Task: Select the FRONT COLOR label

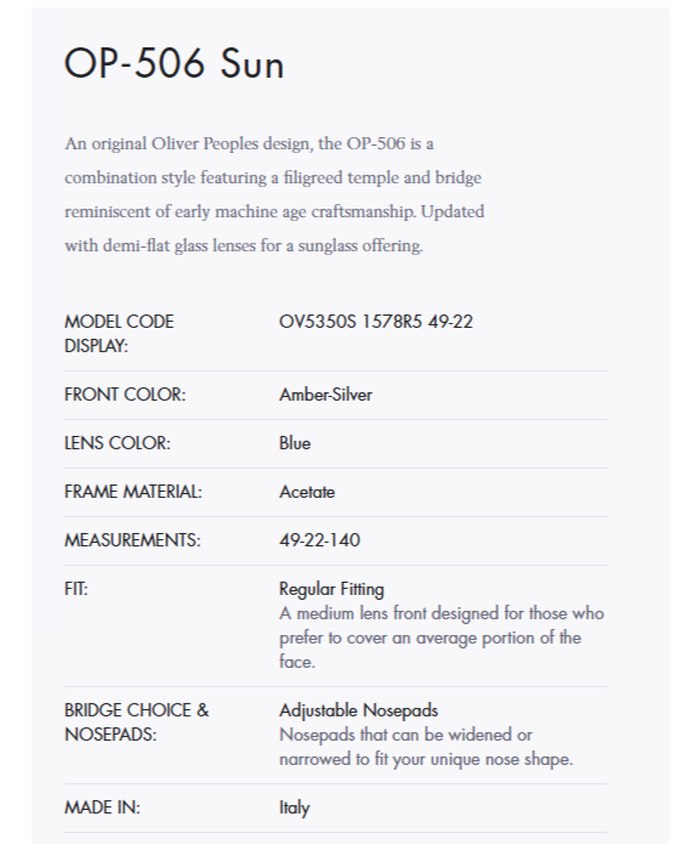Action: tap(125, 395)
